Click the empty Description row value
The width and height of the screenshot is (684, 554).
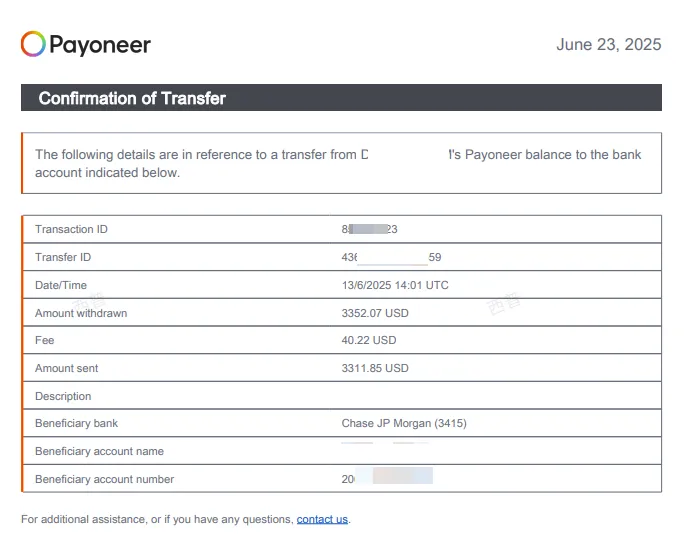[495, 396]
